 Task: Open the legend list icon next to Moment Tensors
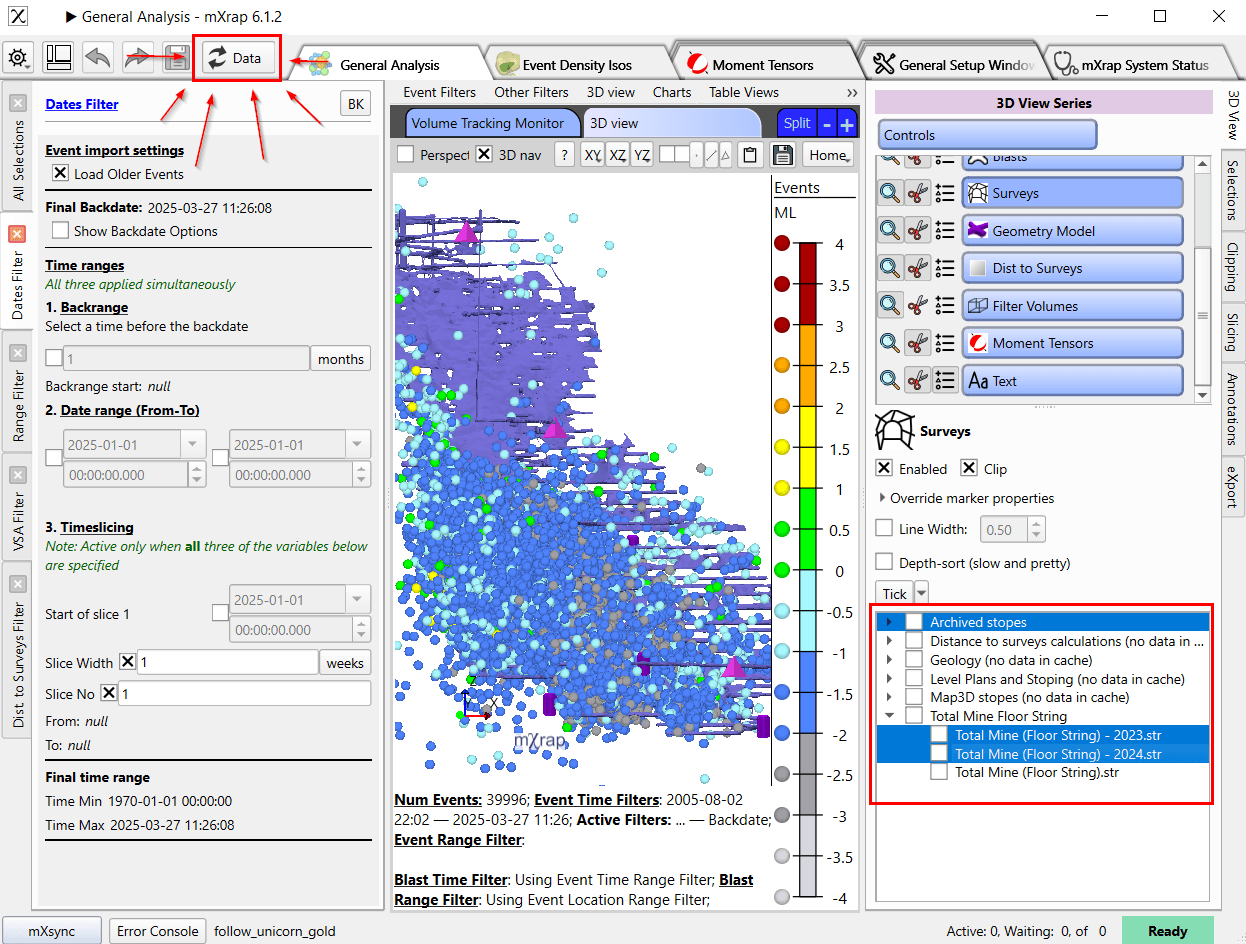(x=944, y=342)
